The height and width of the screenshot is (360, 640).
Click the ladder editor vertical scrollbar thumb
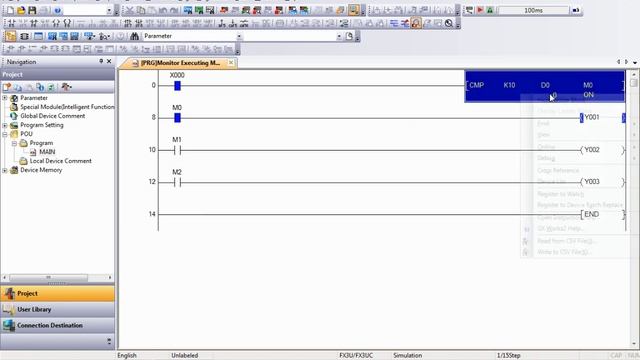pos(633,82)
